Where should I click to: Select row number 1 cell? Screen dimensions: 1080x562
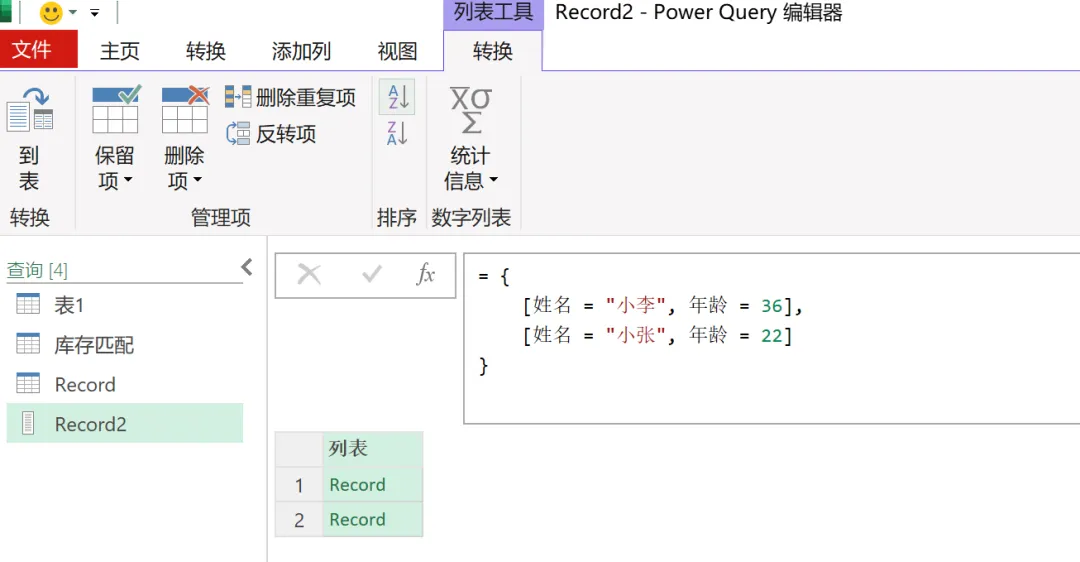click(x=299, y=485)
